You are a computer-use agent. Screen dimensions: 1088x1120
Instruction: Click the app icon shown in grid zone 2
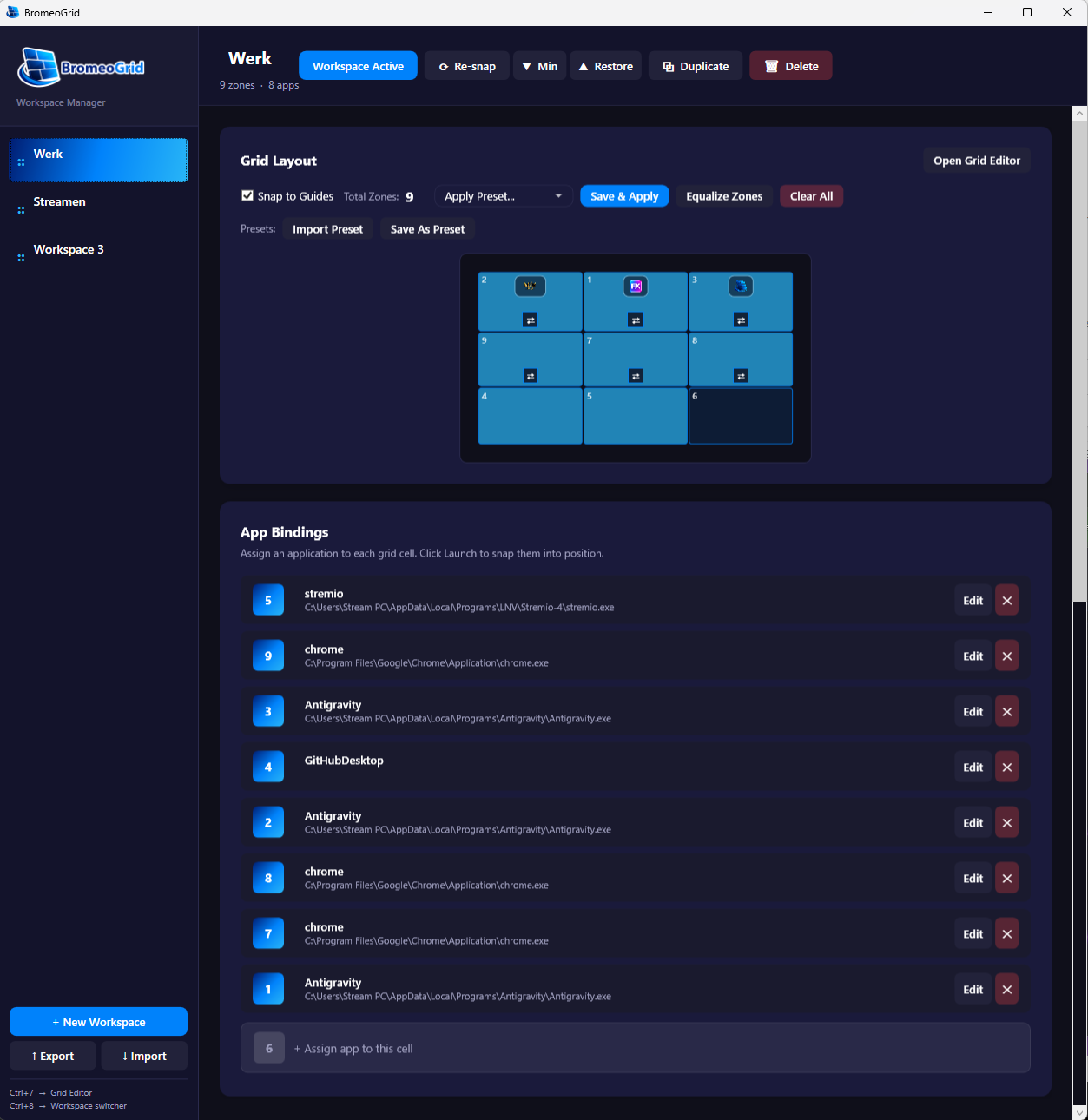(x=530, y=286)
